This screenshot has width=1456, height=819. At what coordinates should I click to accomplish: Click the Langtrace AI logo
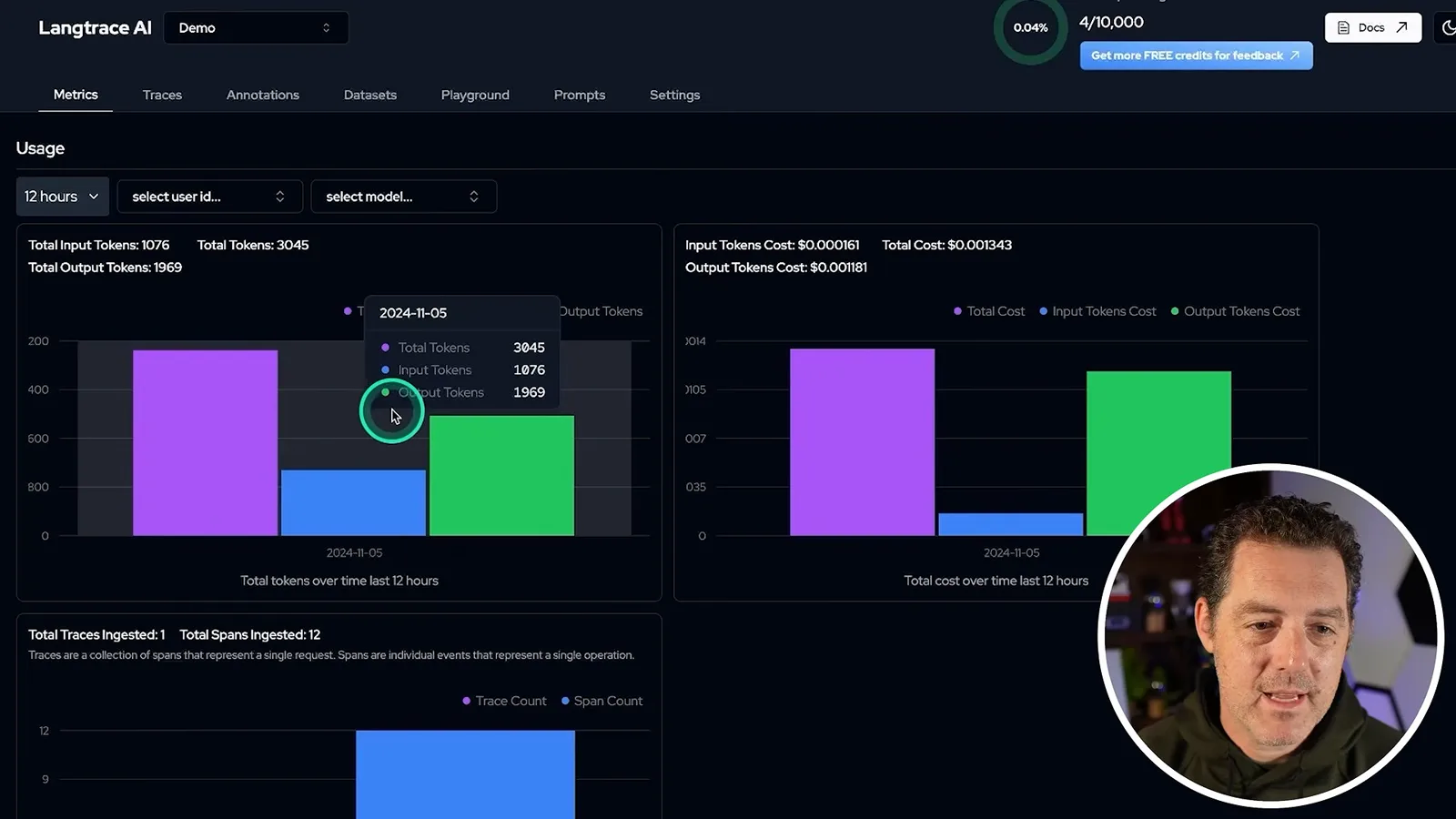click(95, 28)
